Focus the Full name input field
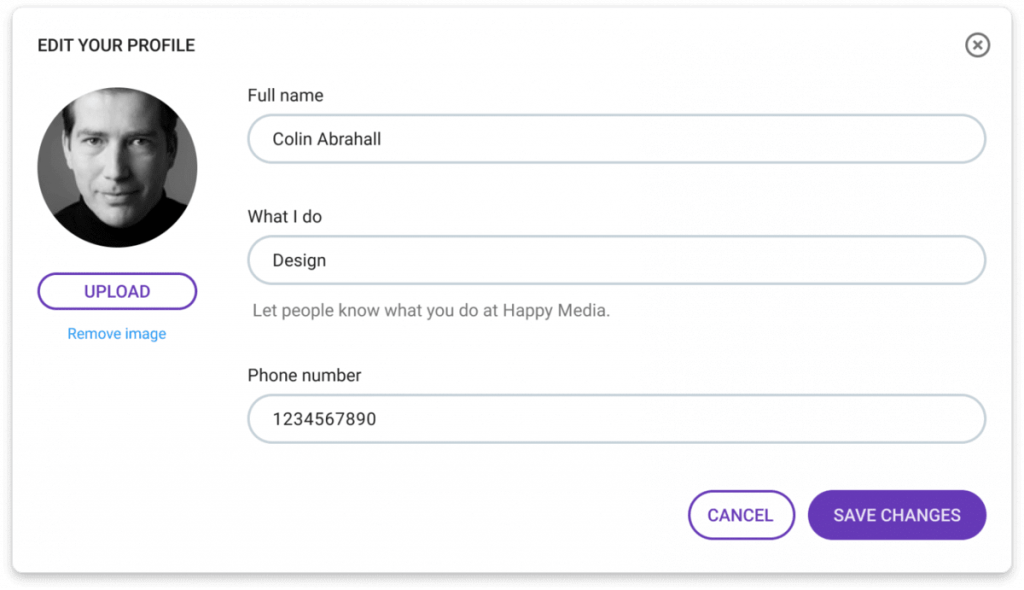The width and height of the screenshot is (1024, 590). (x=616, y=139)
